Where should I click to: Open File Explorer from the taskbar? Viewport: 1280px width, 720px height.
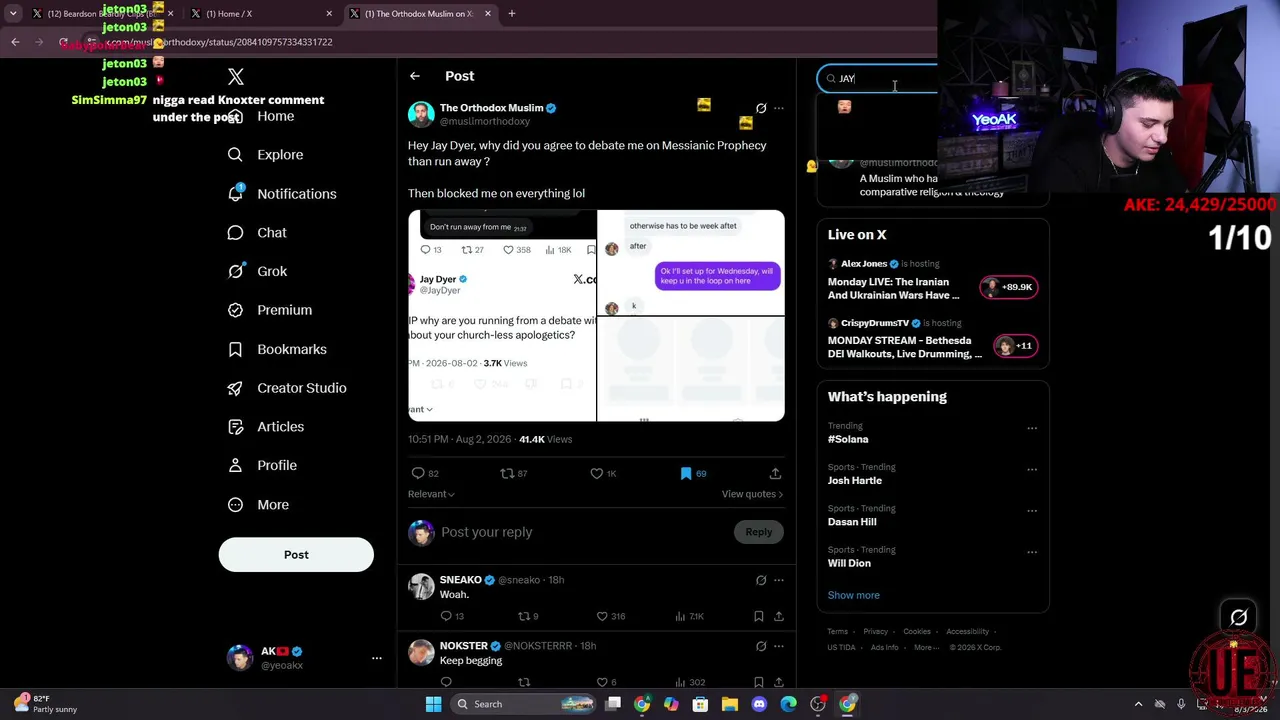tap(730, 704)
